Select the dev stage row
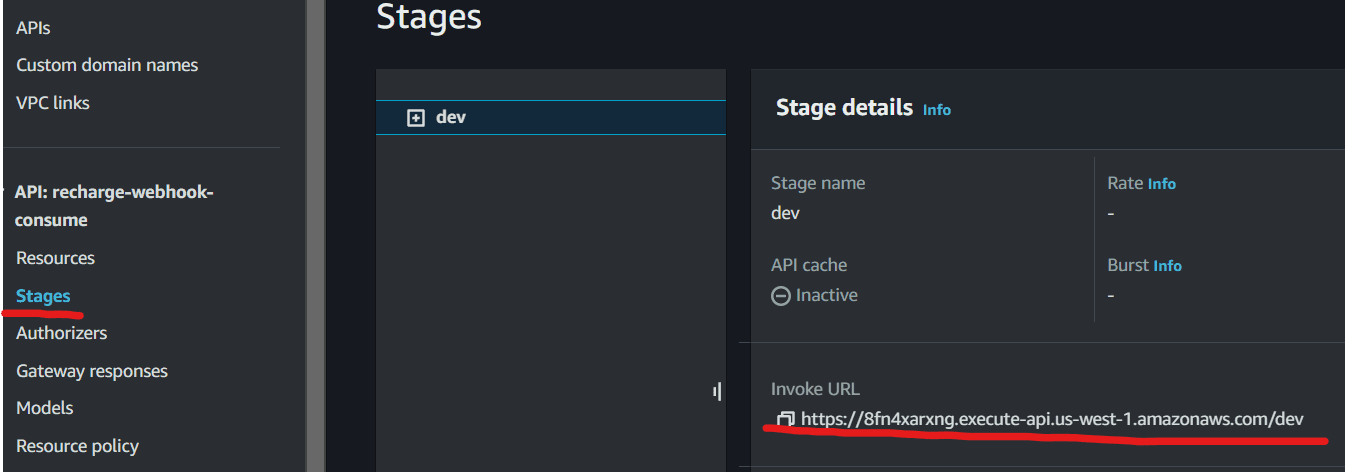Image resolution: width=1345 pixels, height=472 pixels. coord(551,118)
